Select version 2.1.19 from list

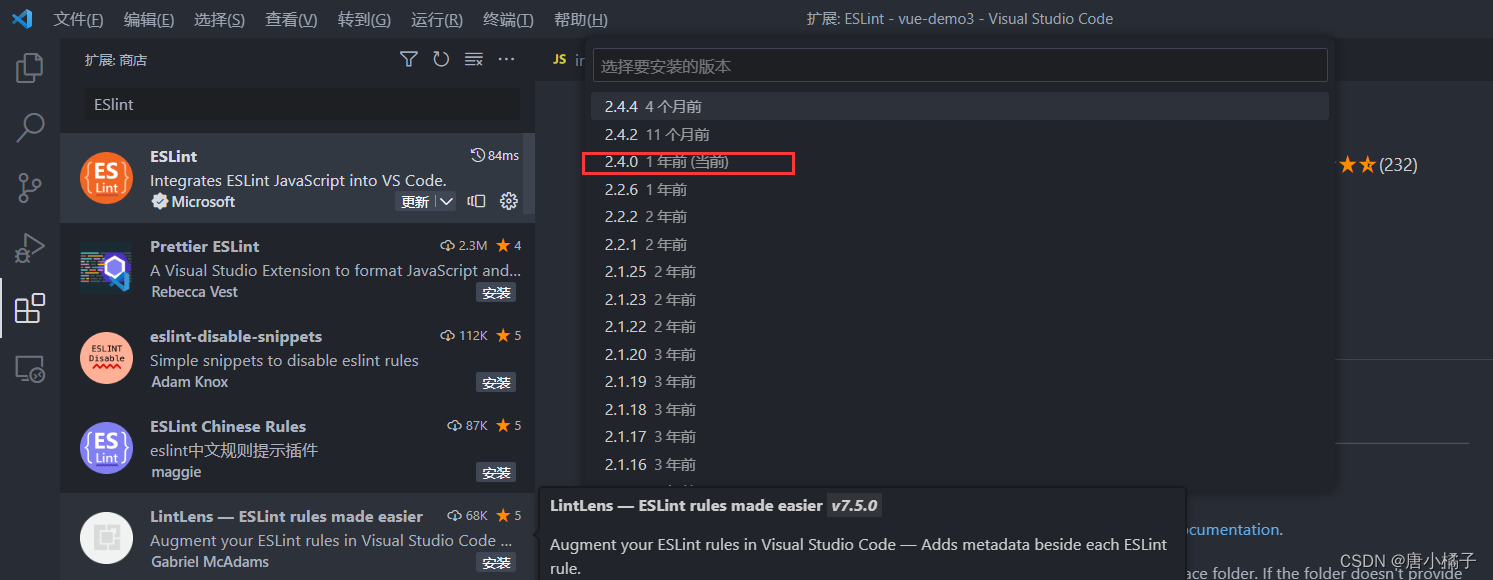pyautogui.click(x=960, y=381)
